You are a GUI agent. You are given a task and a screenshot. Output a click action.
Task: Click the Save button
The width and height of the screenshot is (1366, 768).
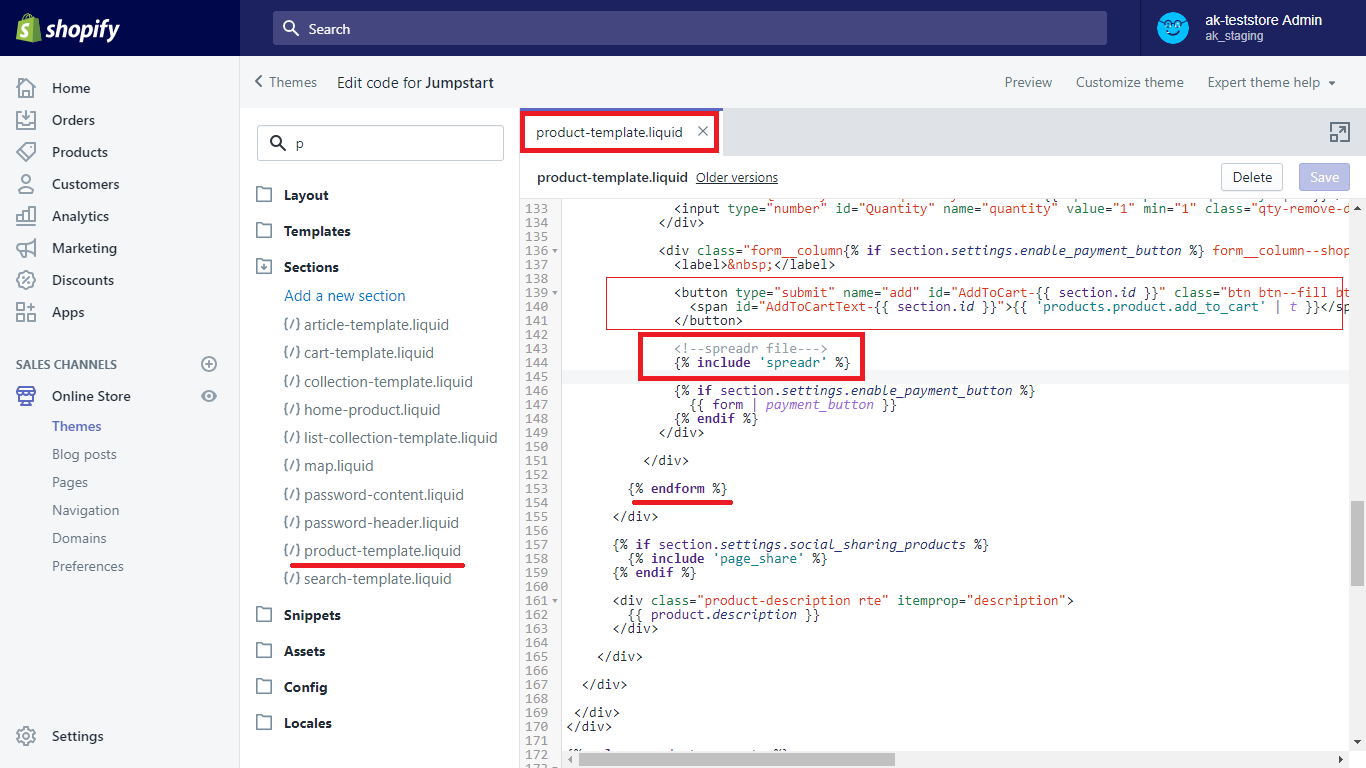coord(1325,177)
